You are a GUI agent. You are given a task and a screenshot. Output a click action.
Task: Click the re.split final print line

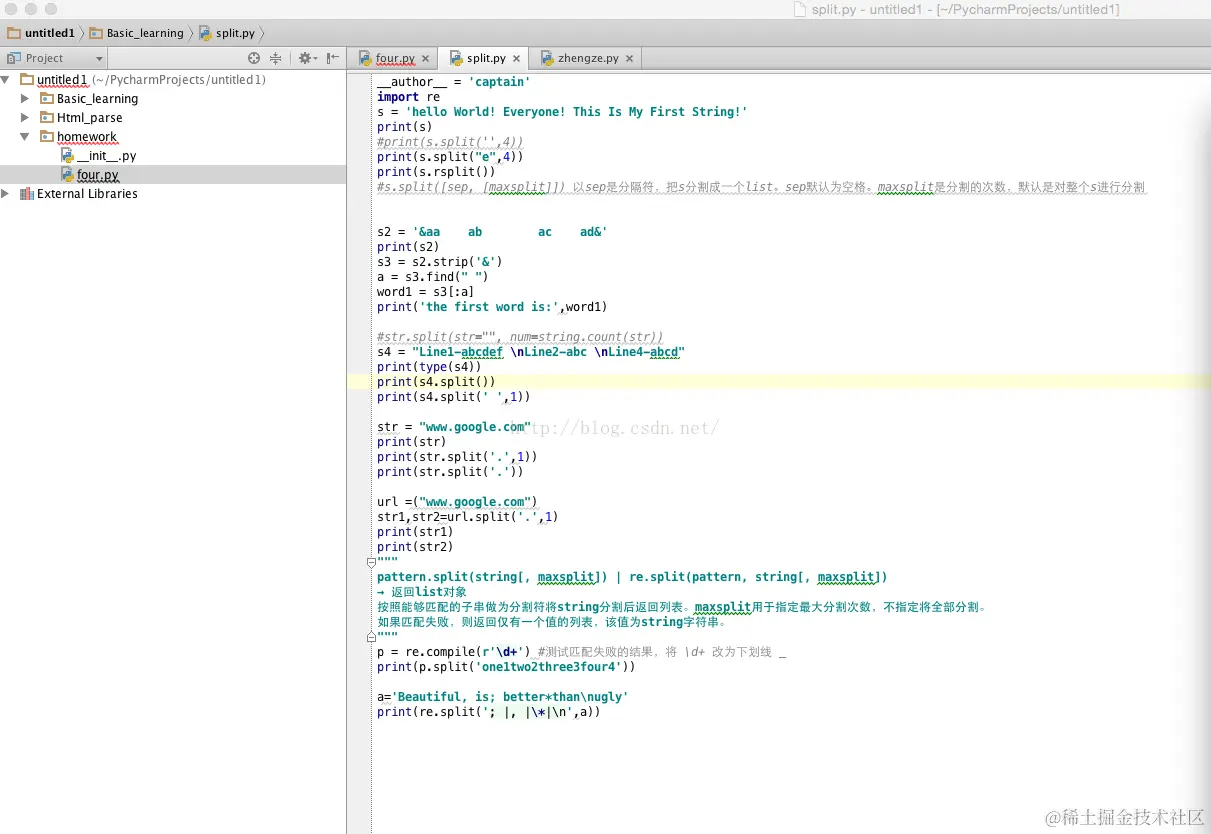(488, 712)
